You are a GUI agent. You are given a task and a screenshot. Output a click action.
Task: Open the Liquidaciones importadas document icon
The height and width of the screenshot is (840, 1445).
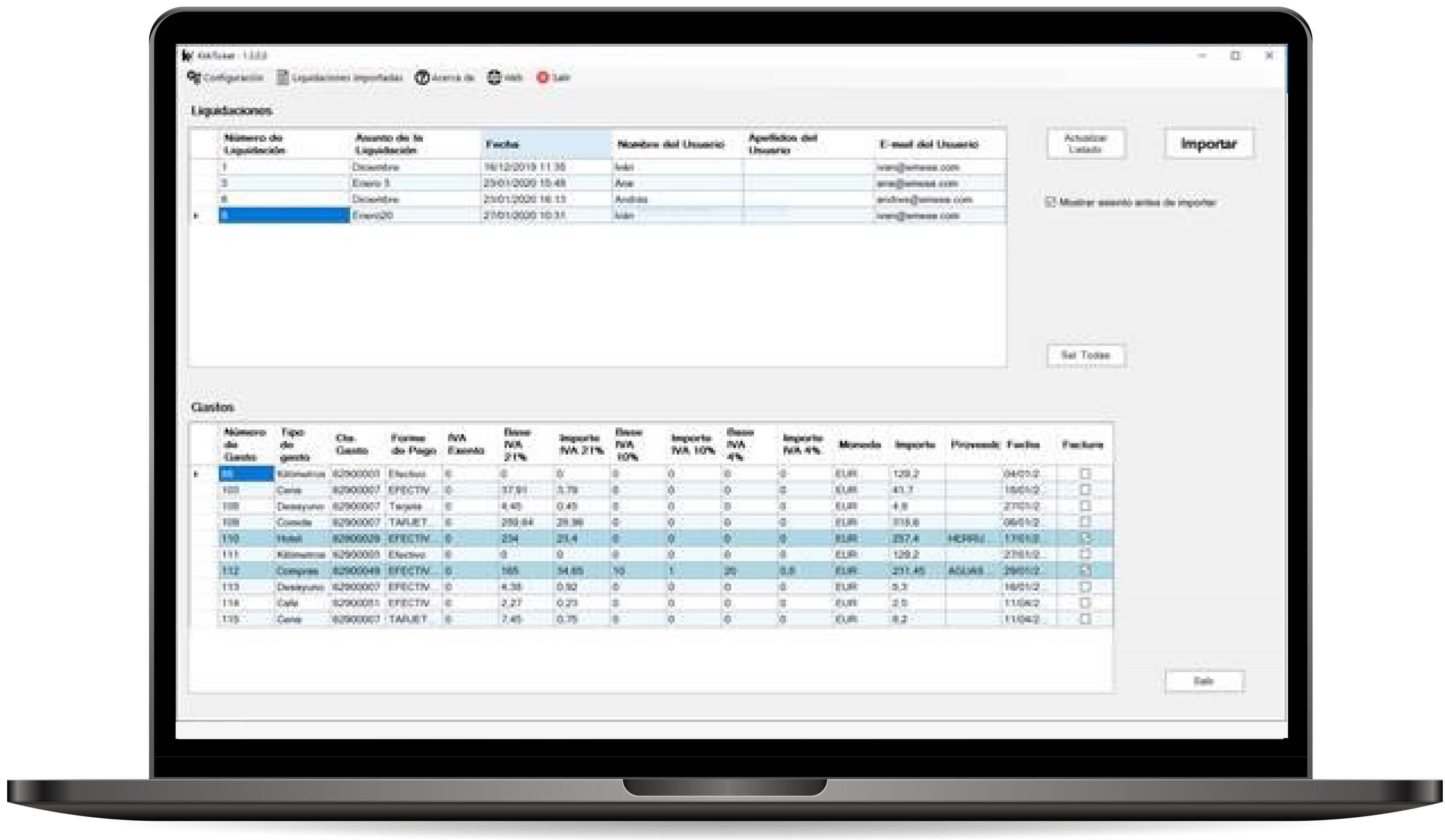click(282, 77)
